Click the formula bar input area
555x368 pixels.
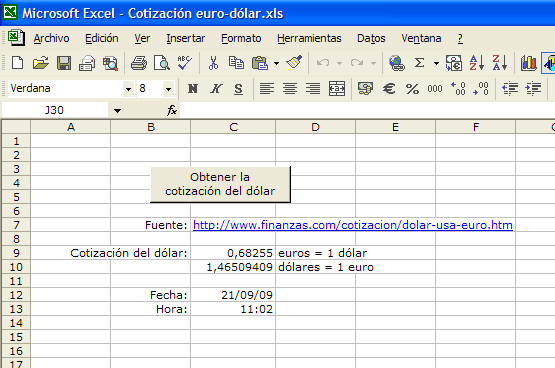[367, 110]
